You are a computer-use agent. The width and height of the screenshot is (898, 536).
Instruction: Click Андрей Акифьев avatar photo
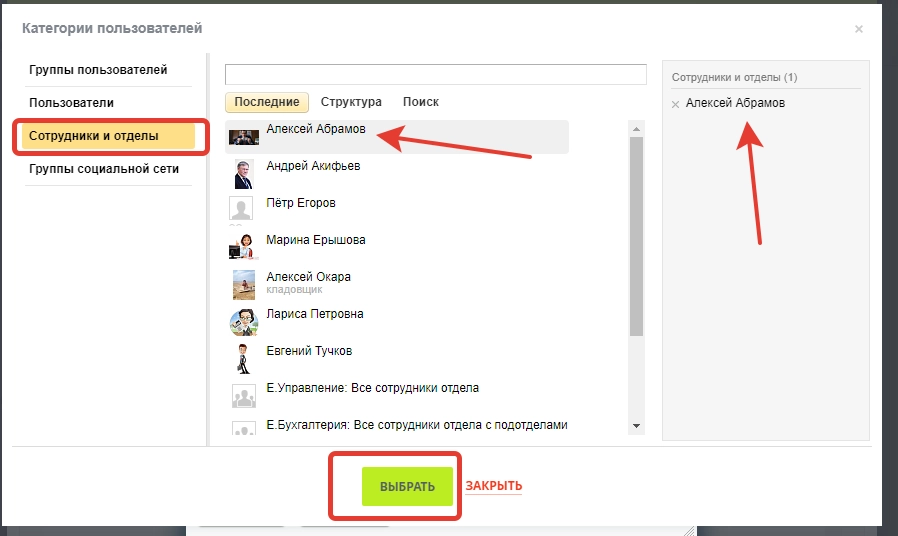(x=242, y=174)
